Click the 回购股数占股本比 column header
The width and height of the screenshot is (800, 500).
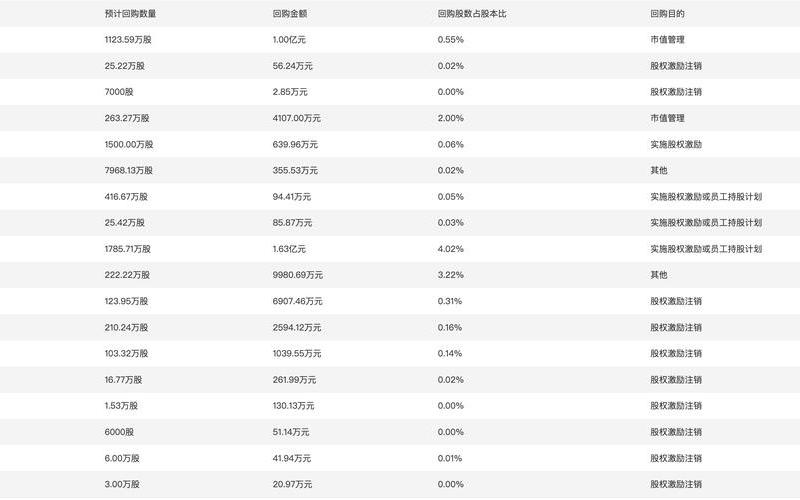point(472,14)
